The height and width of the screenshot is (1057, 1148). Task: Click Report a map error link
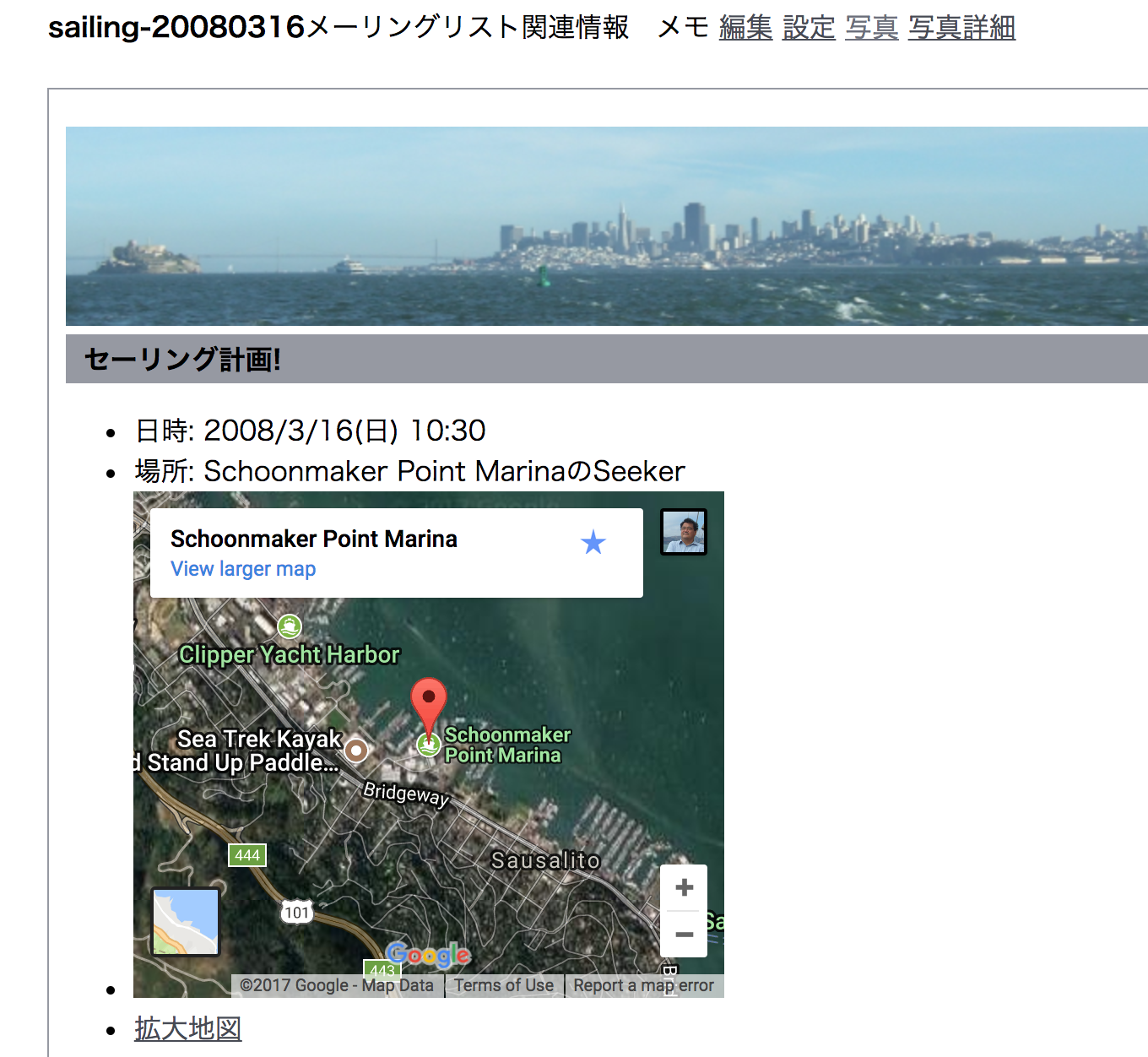click(x=643, y=985)
